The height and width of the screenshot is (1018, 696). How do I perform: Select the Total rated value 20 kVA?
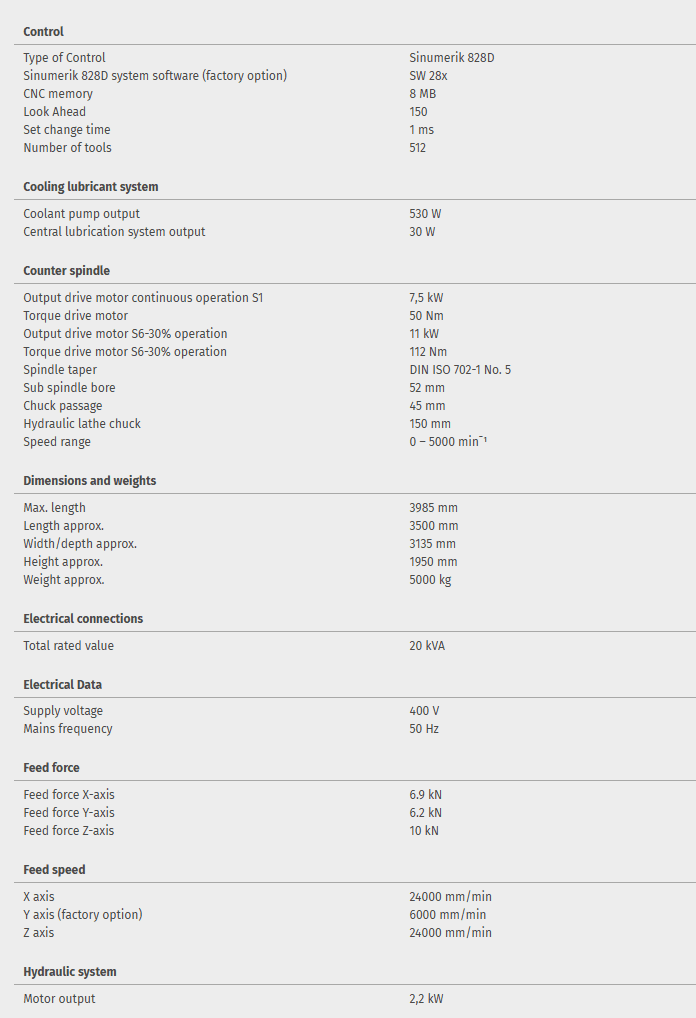click(427, 646)
